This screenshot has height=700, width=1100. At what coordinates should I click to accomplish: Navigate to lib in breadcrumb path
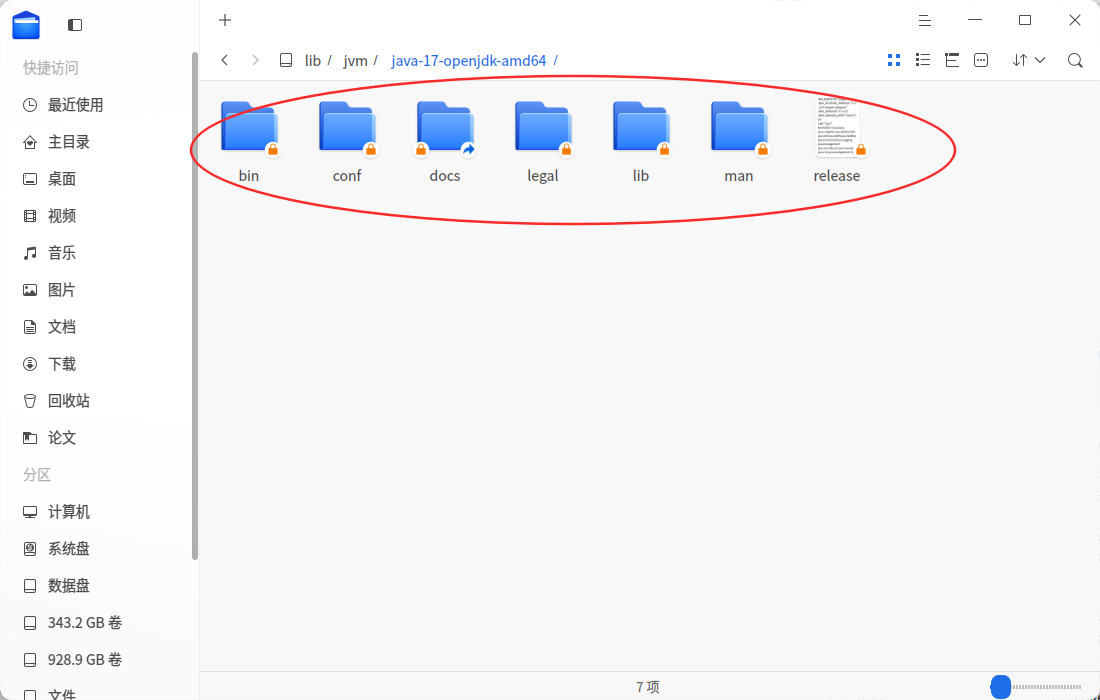[312, 61]
